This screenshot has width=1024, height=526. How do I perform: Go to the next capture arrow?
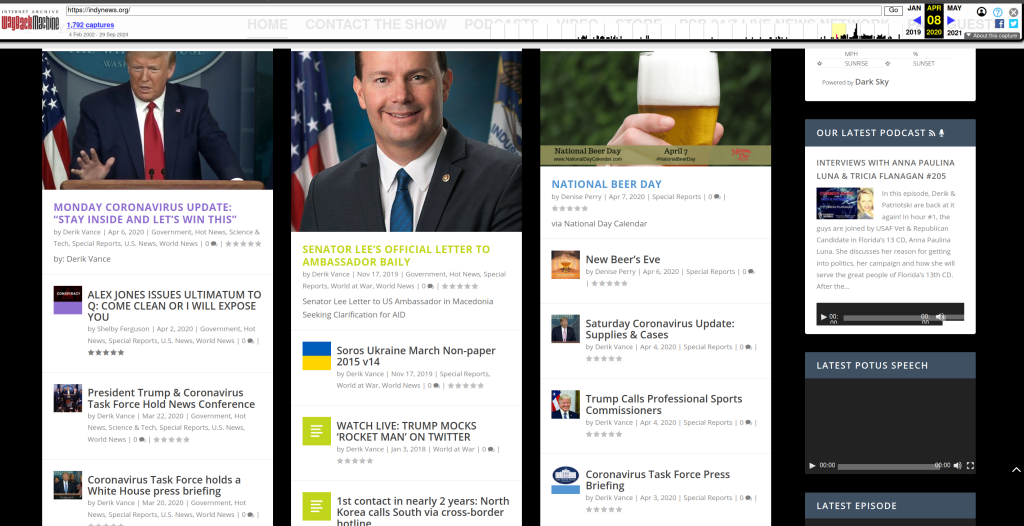click(x=951, y=20)
